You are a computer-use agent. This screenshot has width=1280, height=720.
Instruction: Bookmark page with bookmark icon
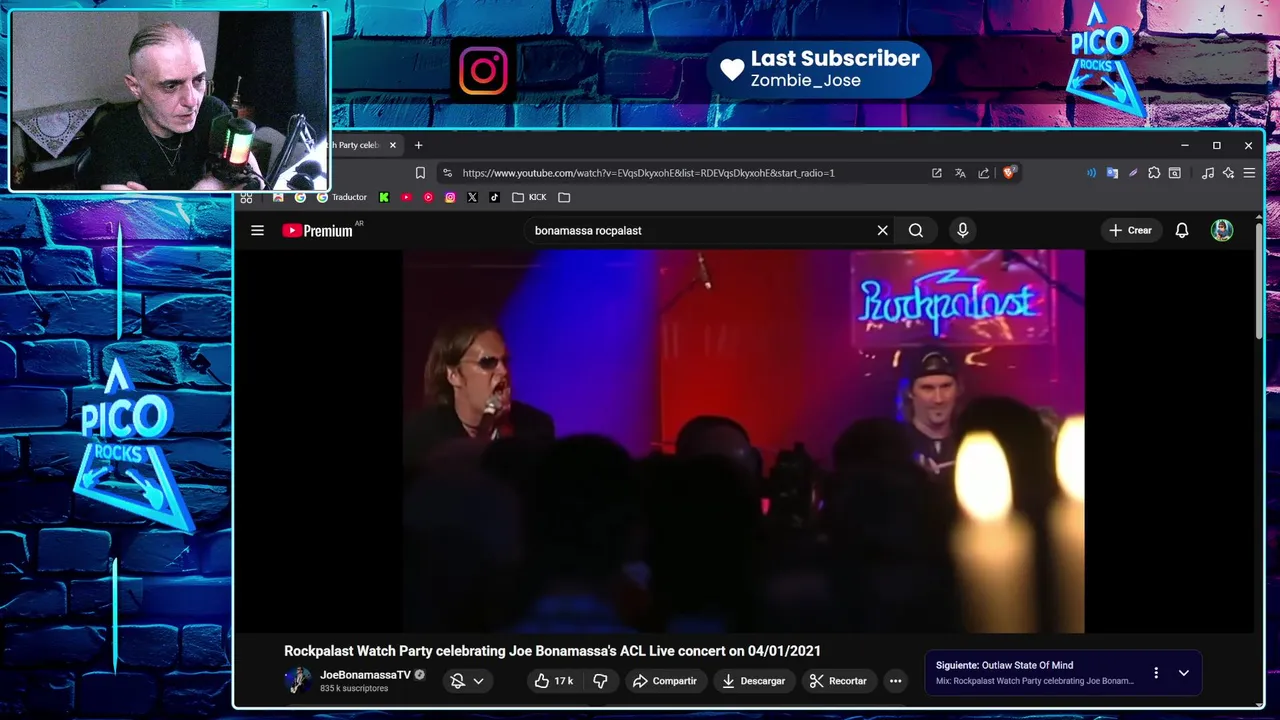click(x=420, y=173)
